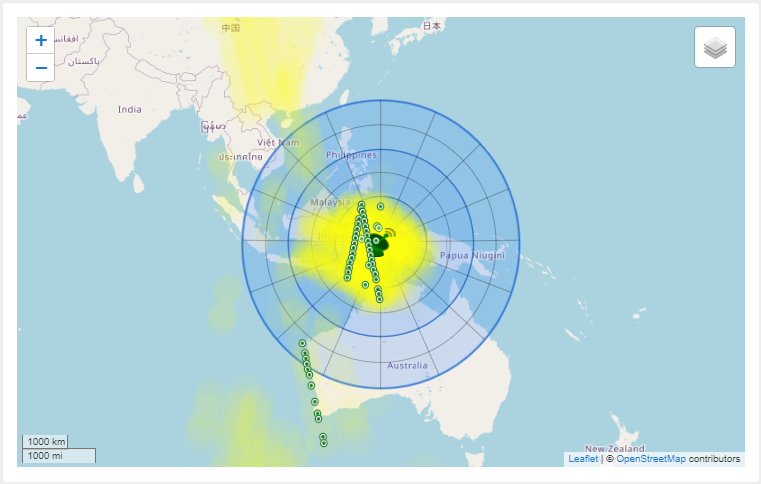Image resolution: width=761 pixels, height=484 pixels.
Task: Click the Papua Niugini label
Action: [x=472, y=255]
